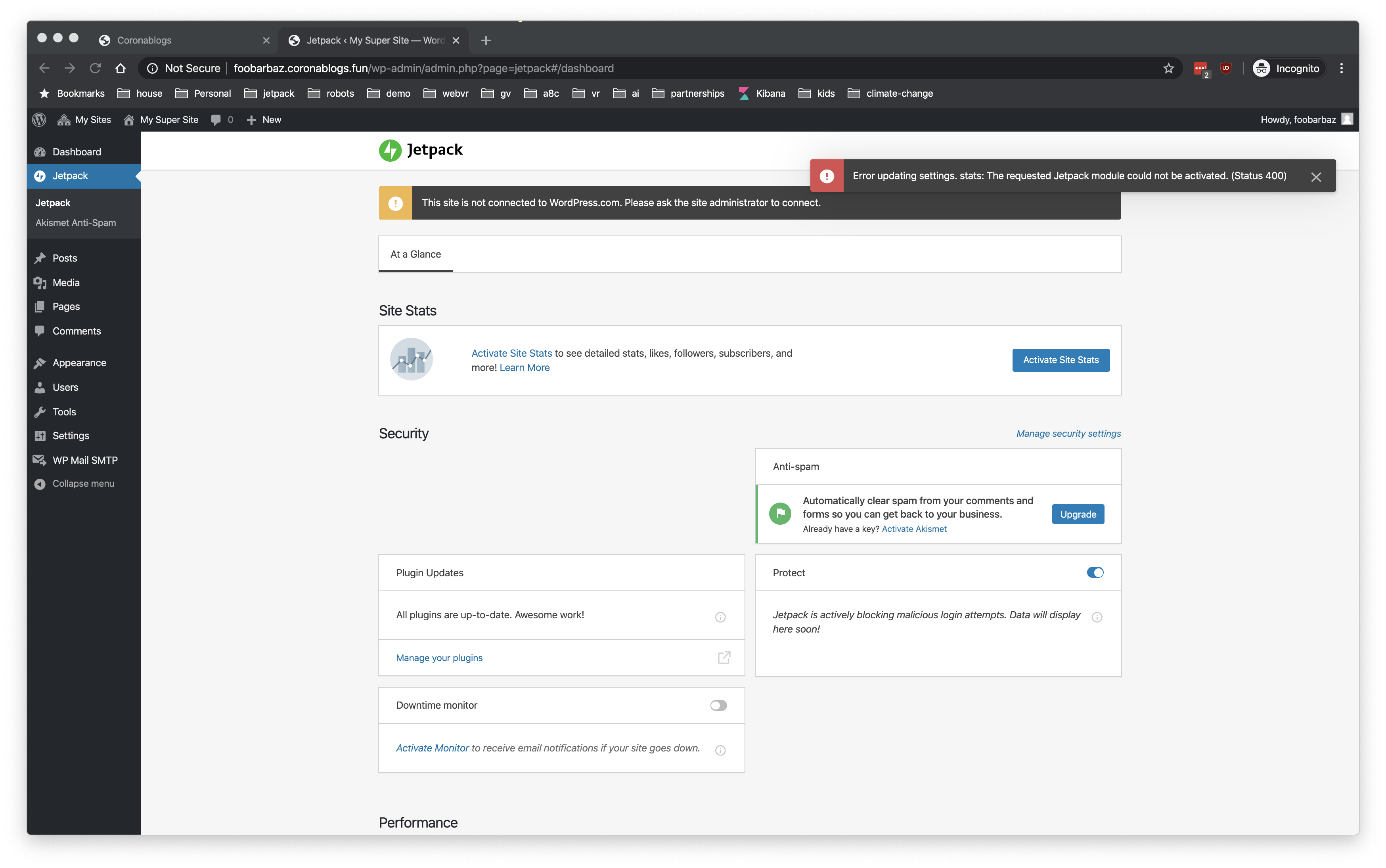Click the Upgrade button for Anti-spam
Image resolution: width=1386 pixels, height=868 pixels.
point(1078,514)
